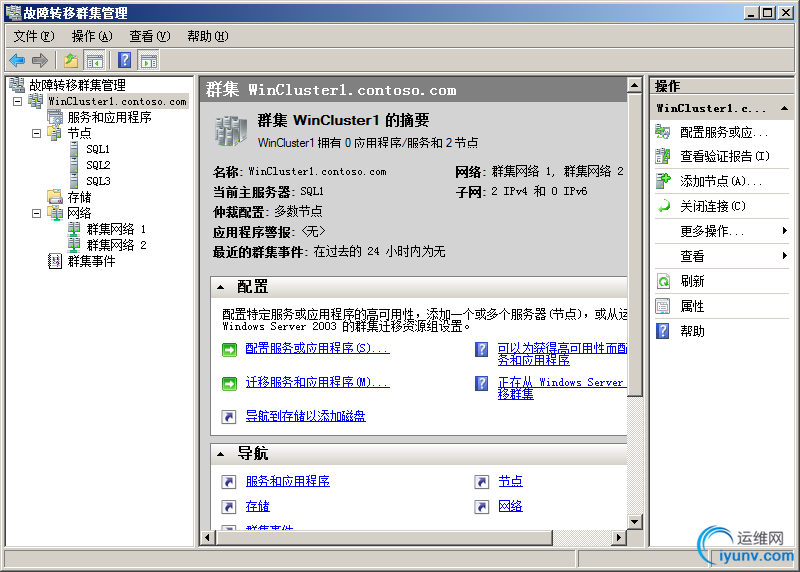Click the shortcut icon next to 存储 link
The height and width of the screenshot is (572, 800).
229,507
